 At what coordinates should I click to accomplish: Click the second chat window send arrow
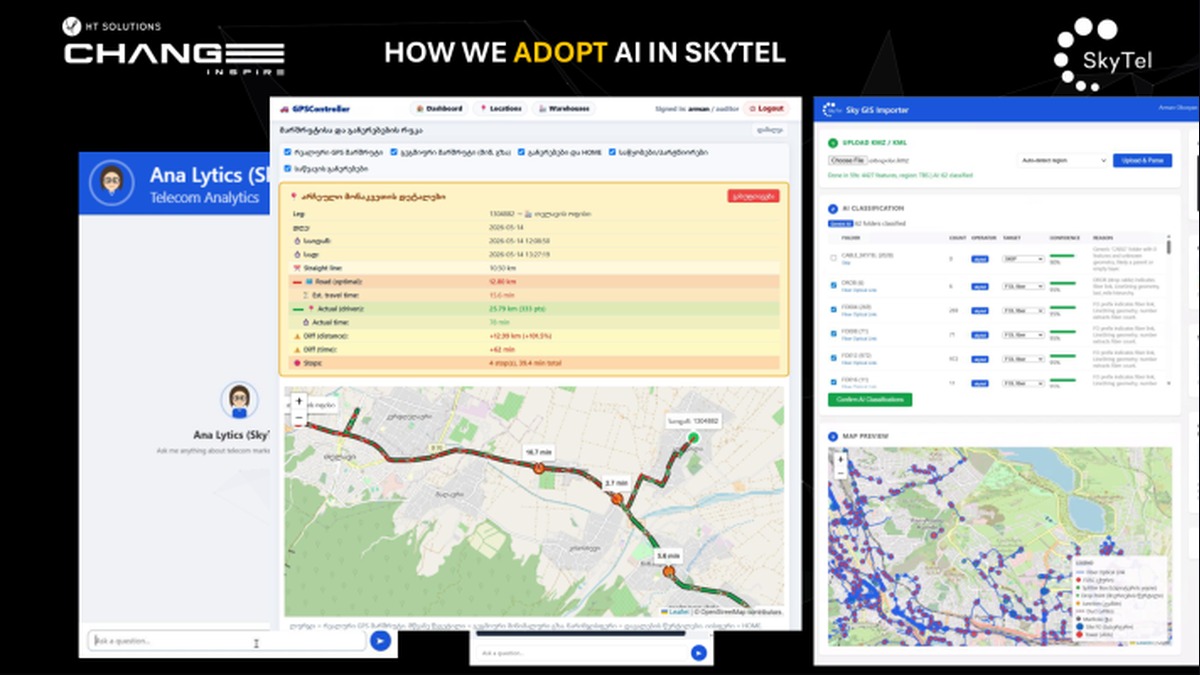[699, 653]
